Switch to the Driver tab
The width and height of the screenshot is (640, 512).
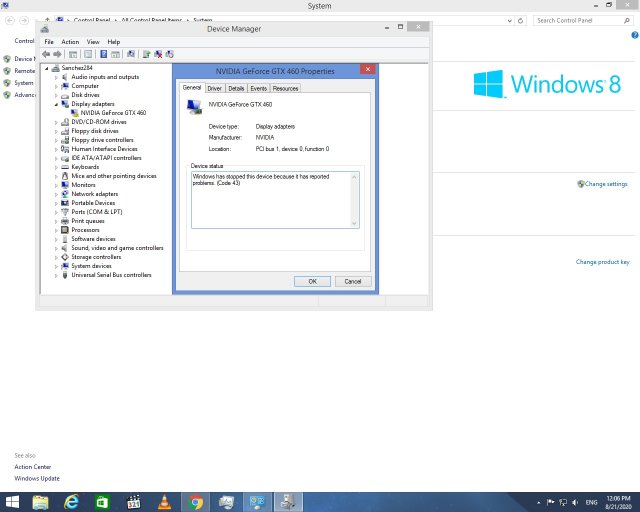point(214,89)
